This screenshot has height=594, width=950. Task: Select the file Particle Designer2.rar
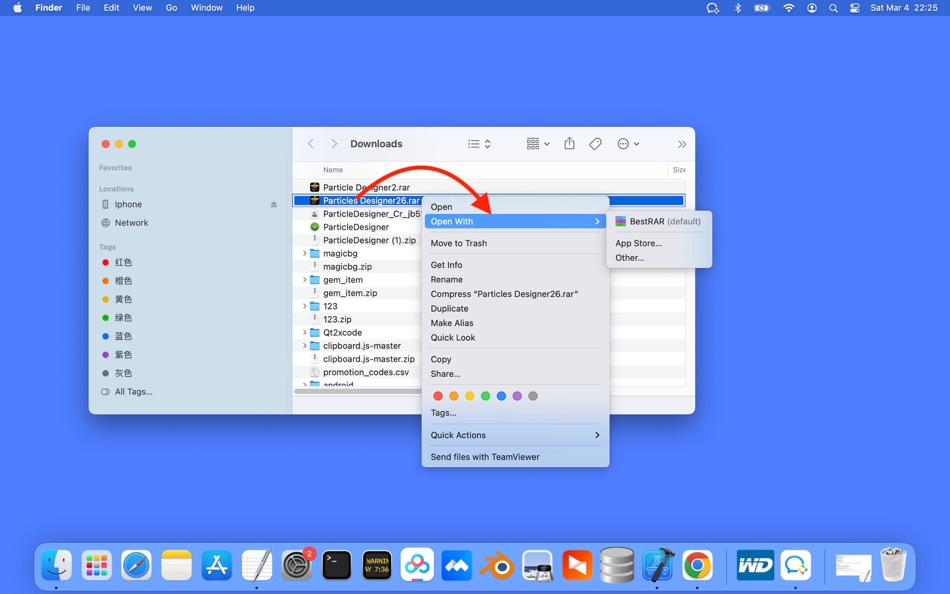pos(369,187)
